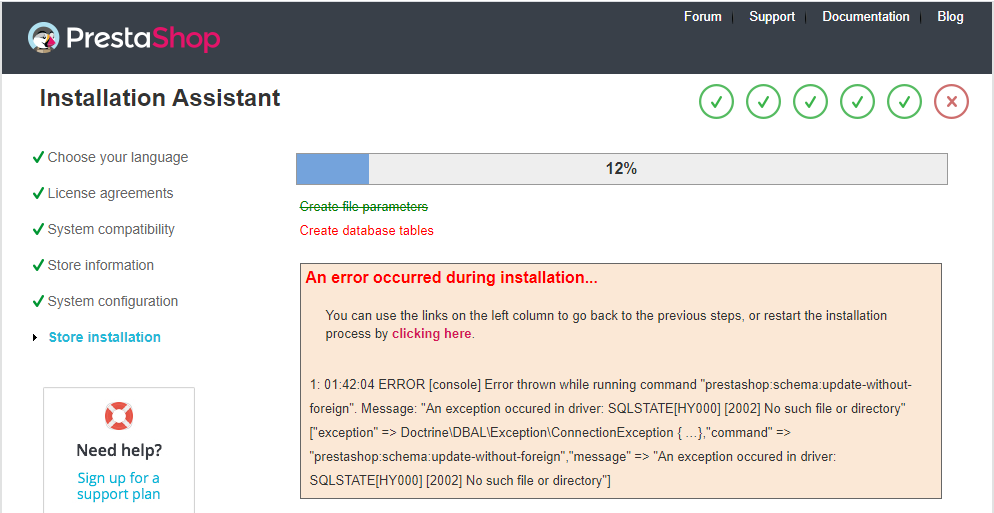Open the Documentation link
The width and height of the screenshot is (994, 513).
pyautogui.click(x=865, y=16)
